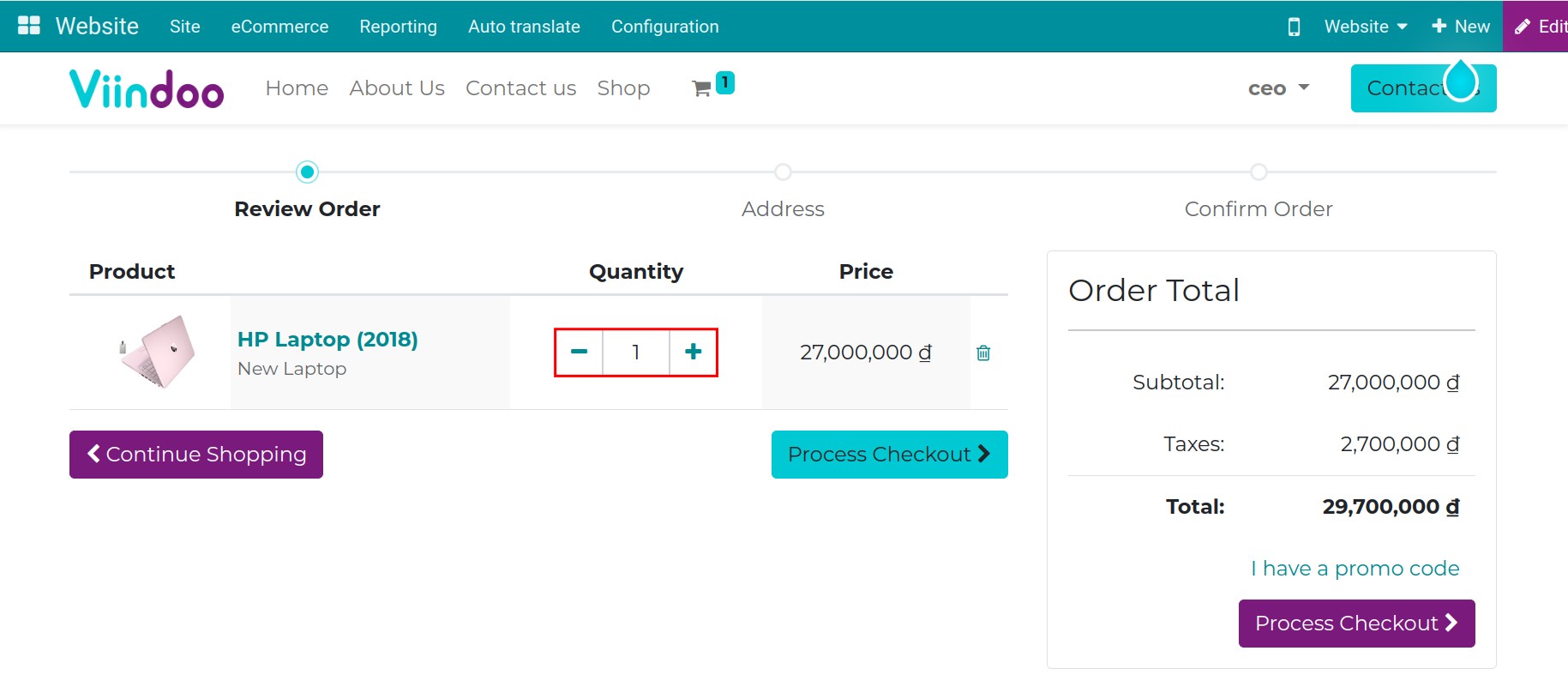
Task: Click the mobile preview icon
Action: click(1294, 27)
